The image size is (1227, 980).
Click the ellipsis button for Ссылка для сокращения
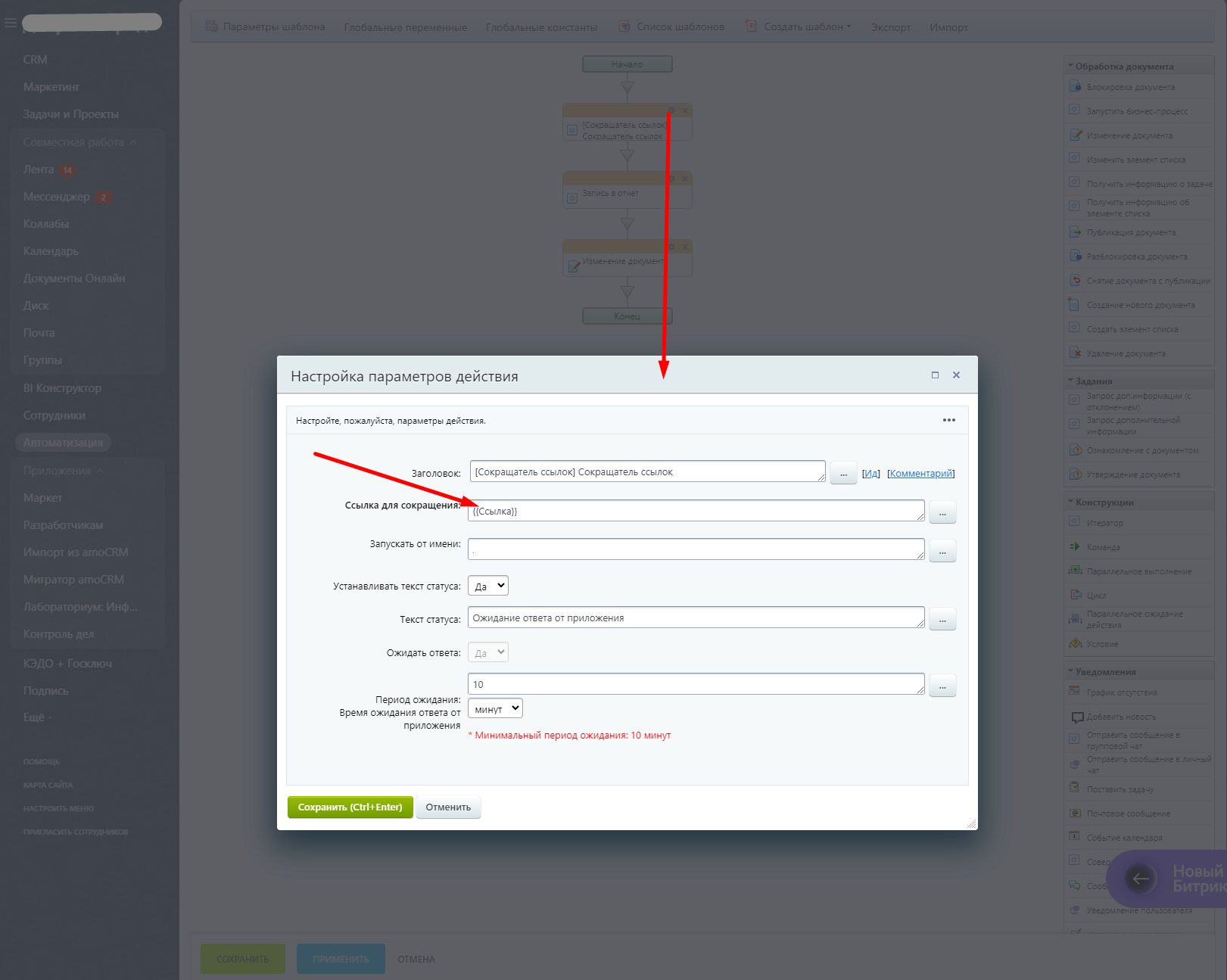tap(942, 512)
